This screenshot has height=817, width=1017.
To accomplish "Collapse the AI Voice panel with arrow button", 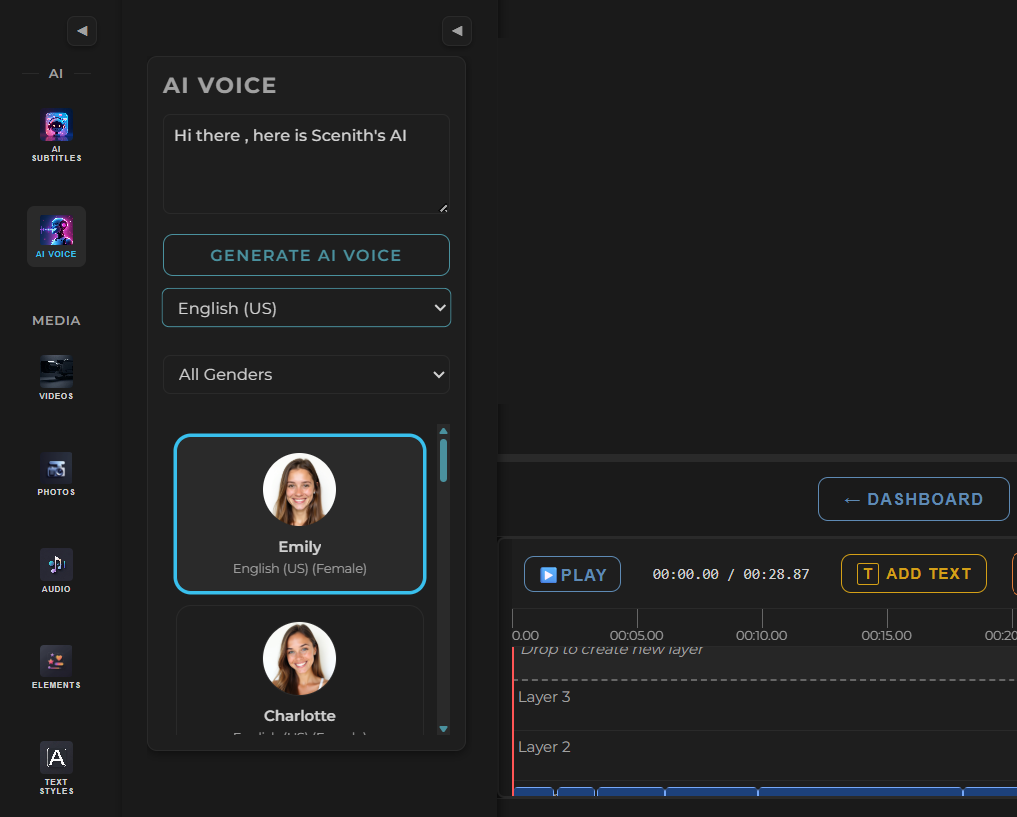I will tap(457, 30).
